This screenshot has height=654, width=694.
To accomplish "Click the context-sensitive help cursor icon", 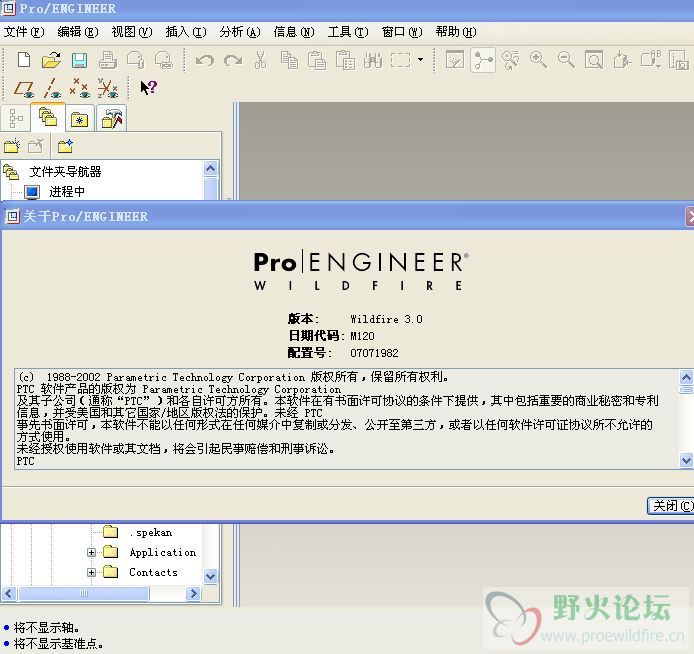I will pos(148,88).
